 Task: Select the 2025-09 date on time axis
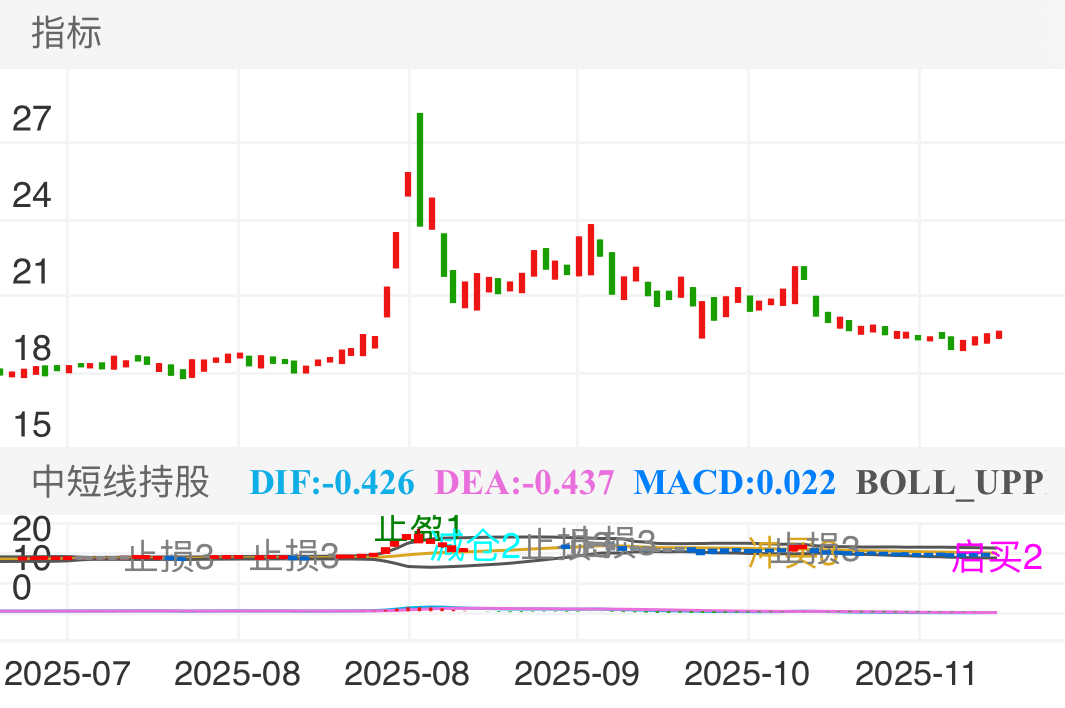(x=577, y=674)
